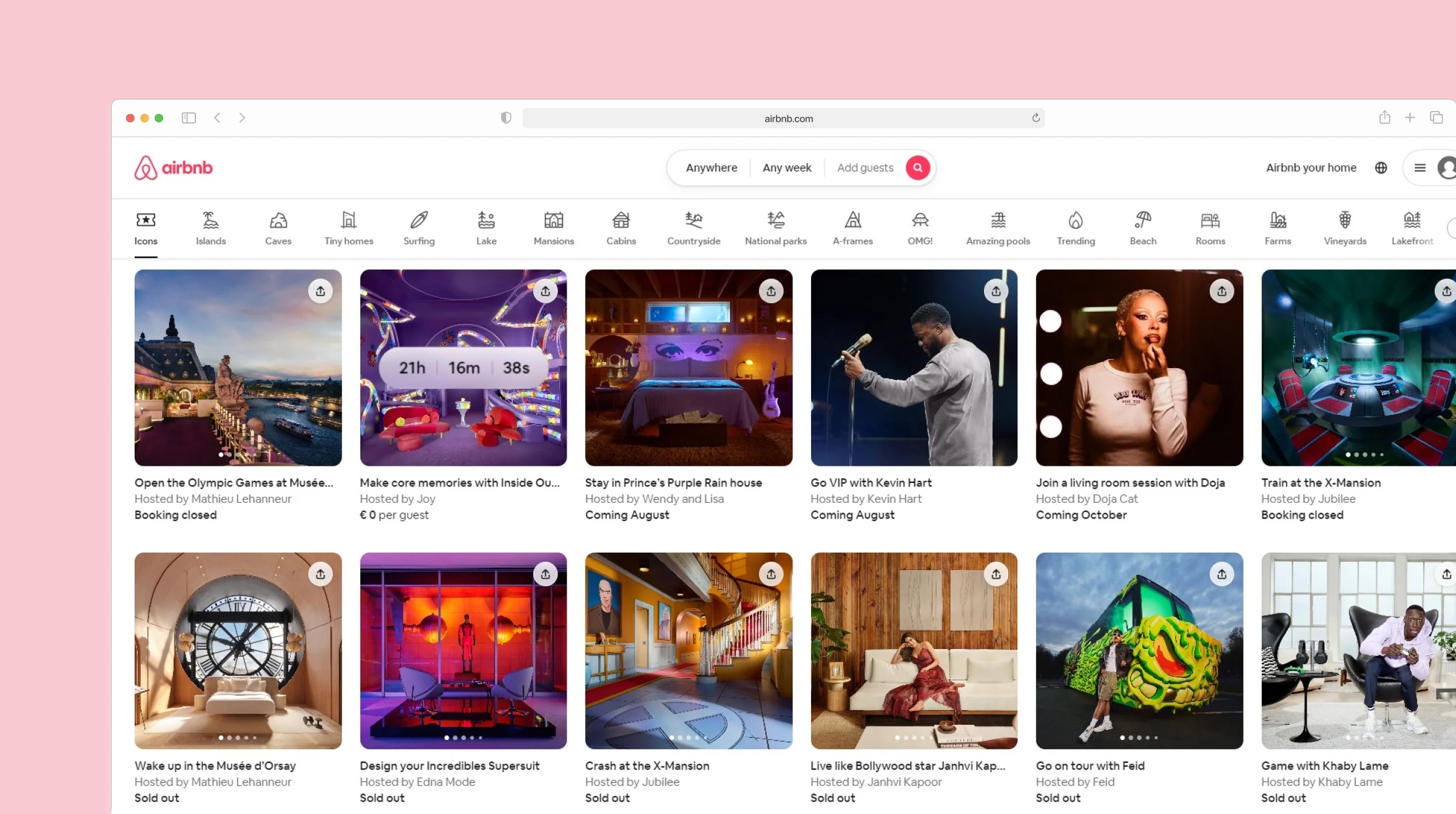Click Add guests in the search bar

[x=865, y=168]
